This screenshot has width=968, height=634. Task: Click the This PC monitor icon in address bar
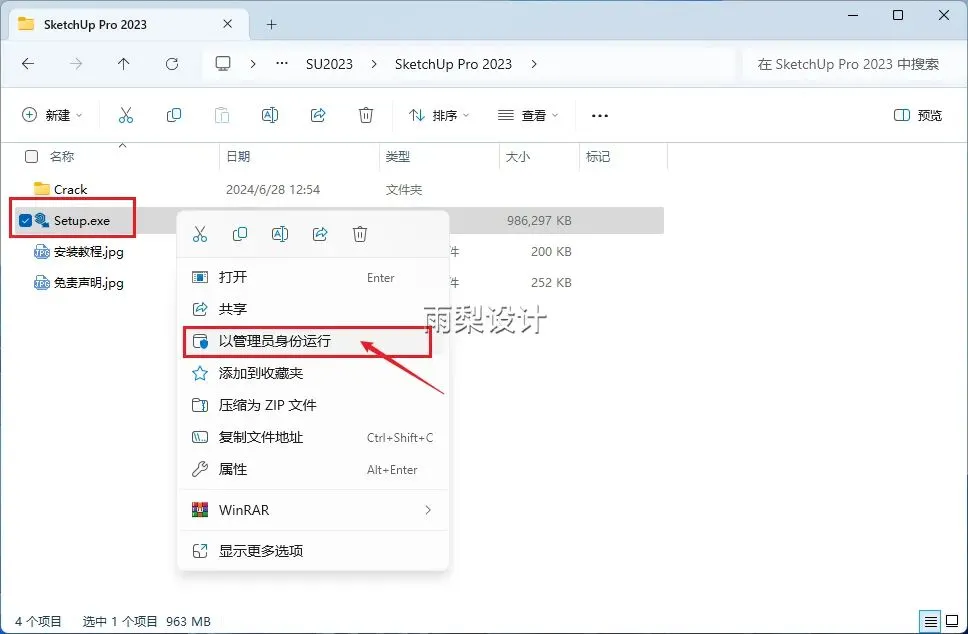223,64
